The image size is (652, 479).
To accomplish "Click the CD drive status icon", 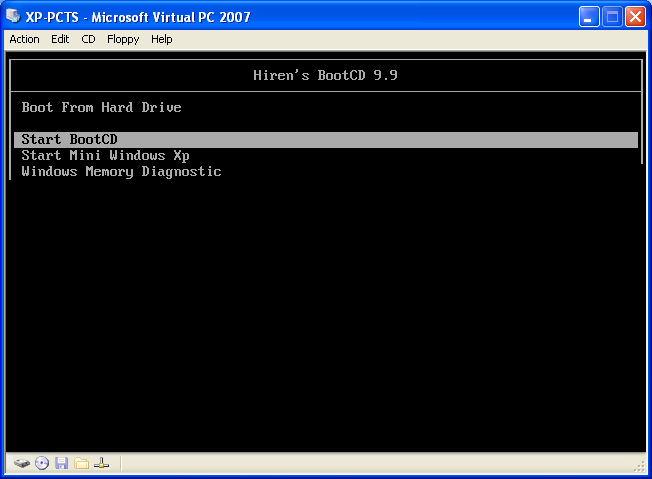I will (x=42, y=463).
